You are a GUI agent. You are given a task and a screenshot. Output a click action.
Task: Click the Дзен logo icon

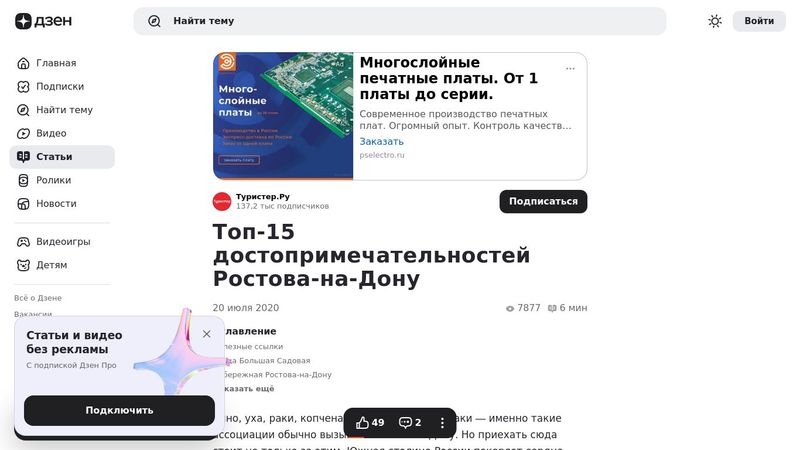(23, 21)
